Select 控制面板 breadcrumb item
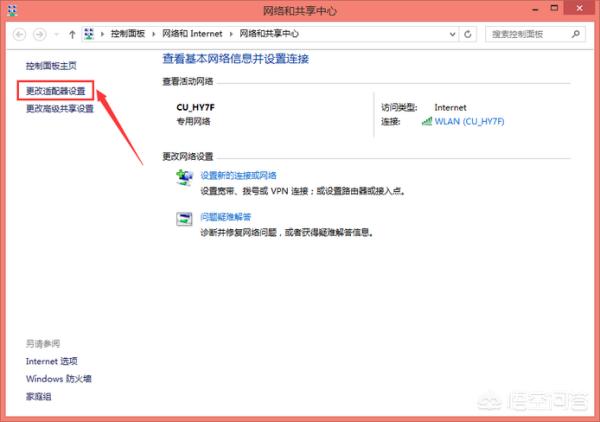Image resolution: width=600 pixels, height=422 pixels. click(128, 34)
